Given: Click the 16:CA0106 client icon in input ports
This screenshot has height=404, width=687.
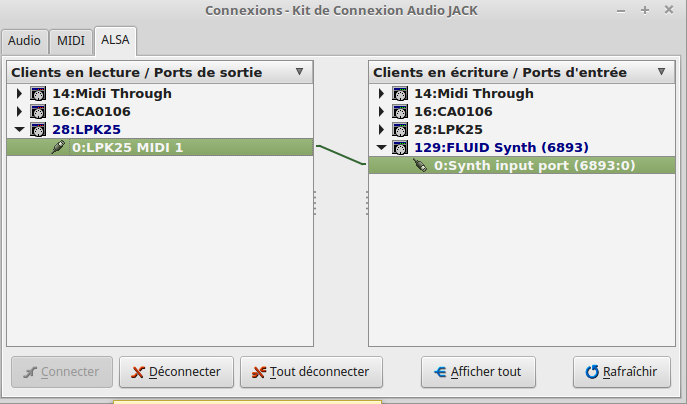Looking at the screenshot, I should tap(400, 111).
